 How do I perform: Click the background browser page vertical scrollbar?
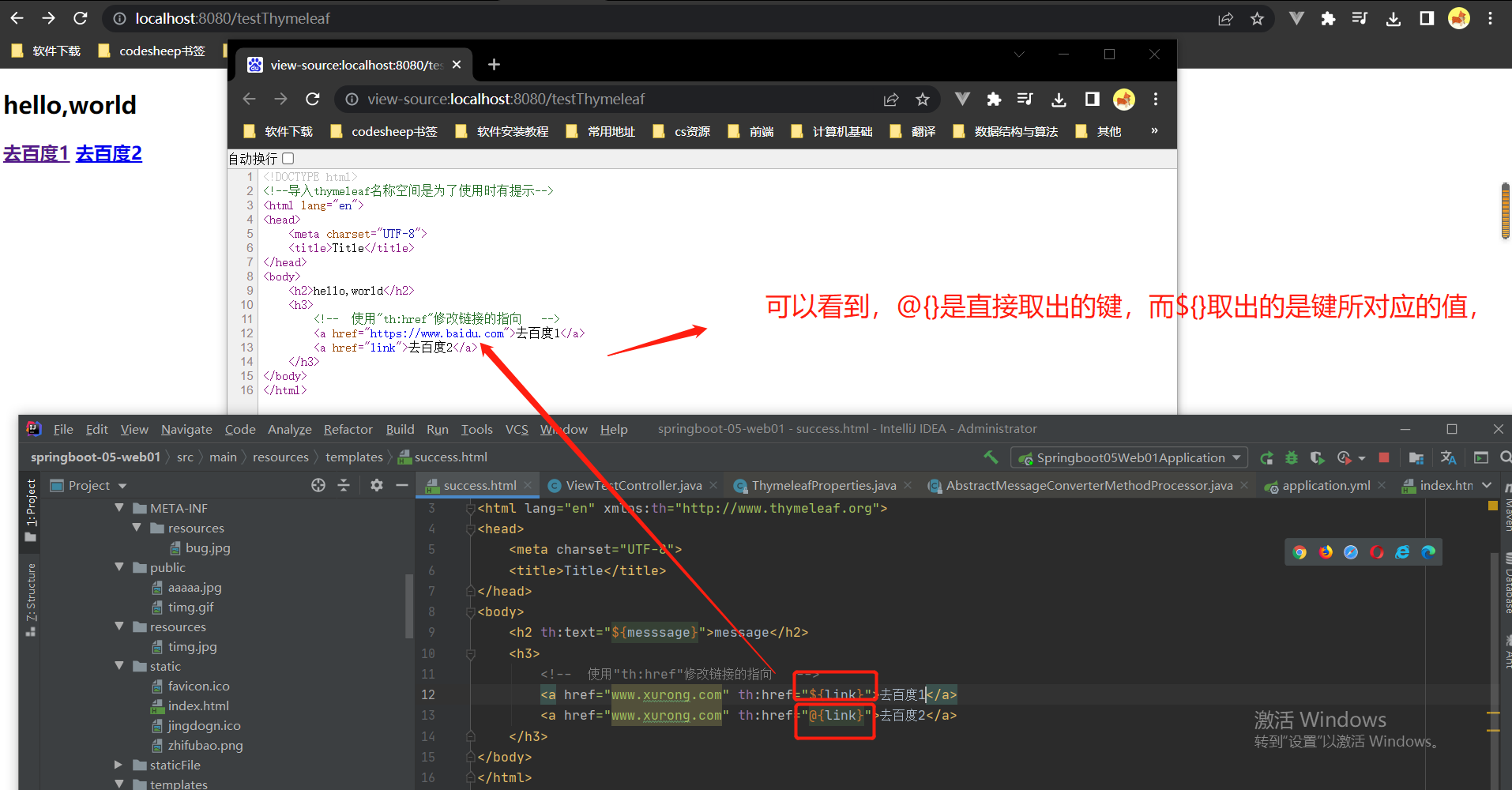1506,211
